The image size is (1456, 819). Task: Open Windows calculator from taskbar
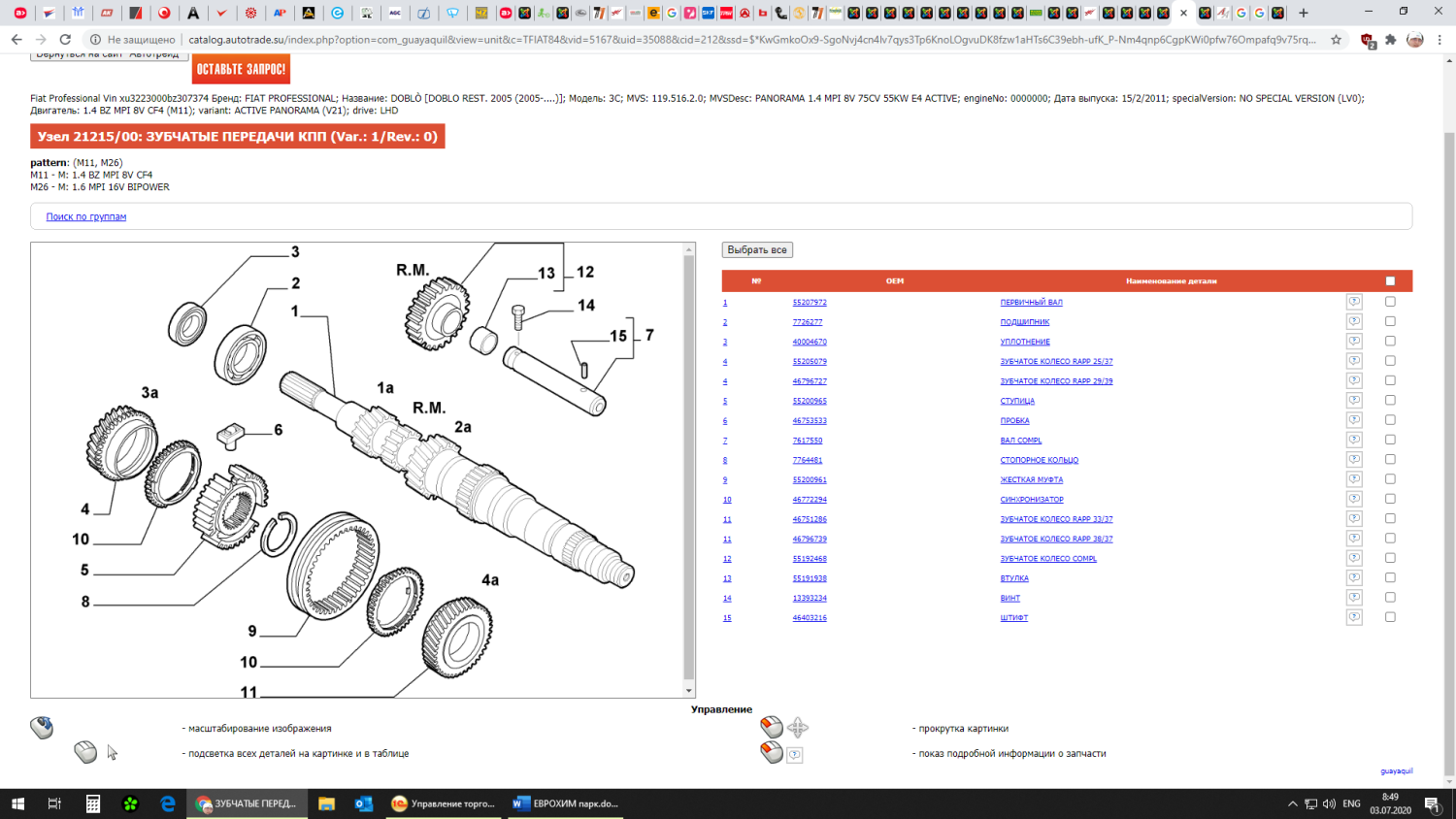(x=93, y=803)
